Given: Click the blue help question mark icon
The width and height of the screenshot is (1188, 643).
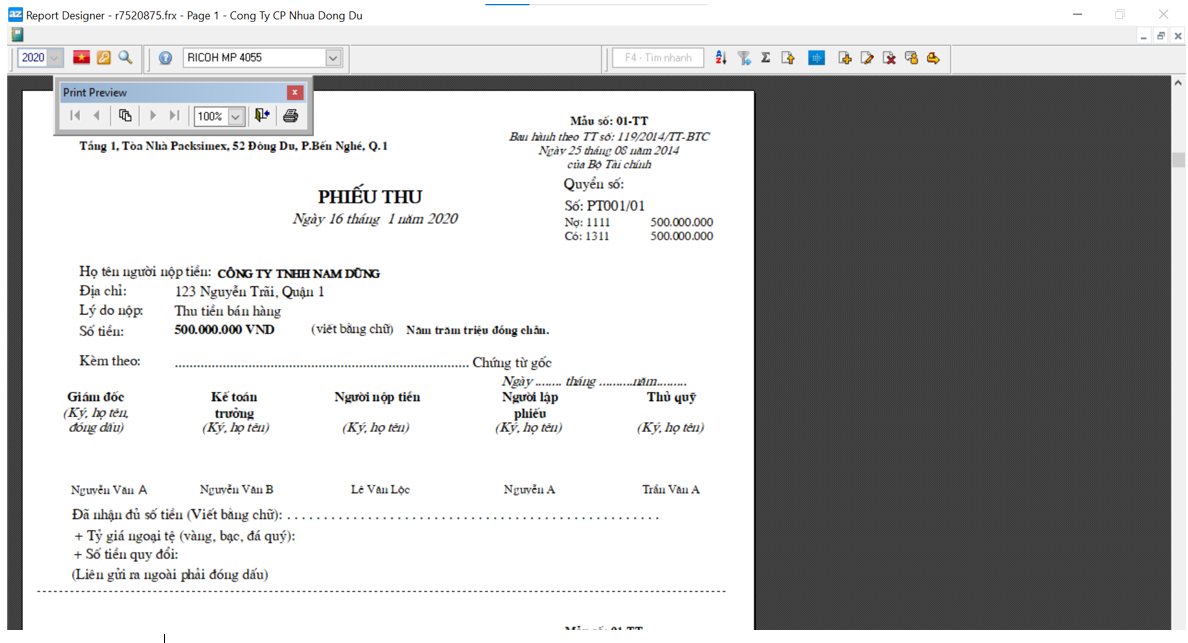Looking at the screenshot, I should [x=165, y=58].
